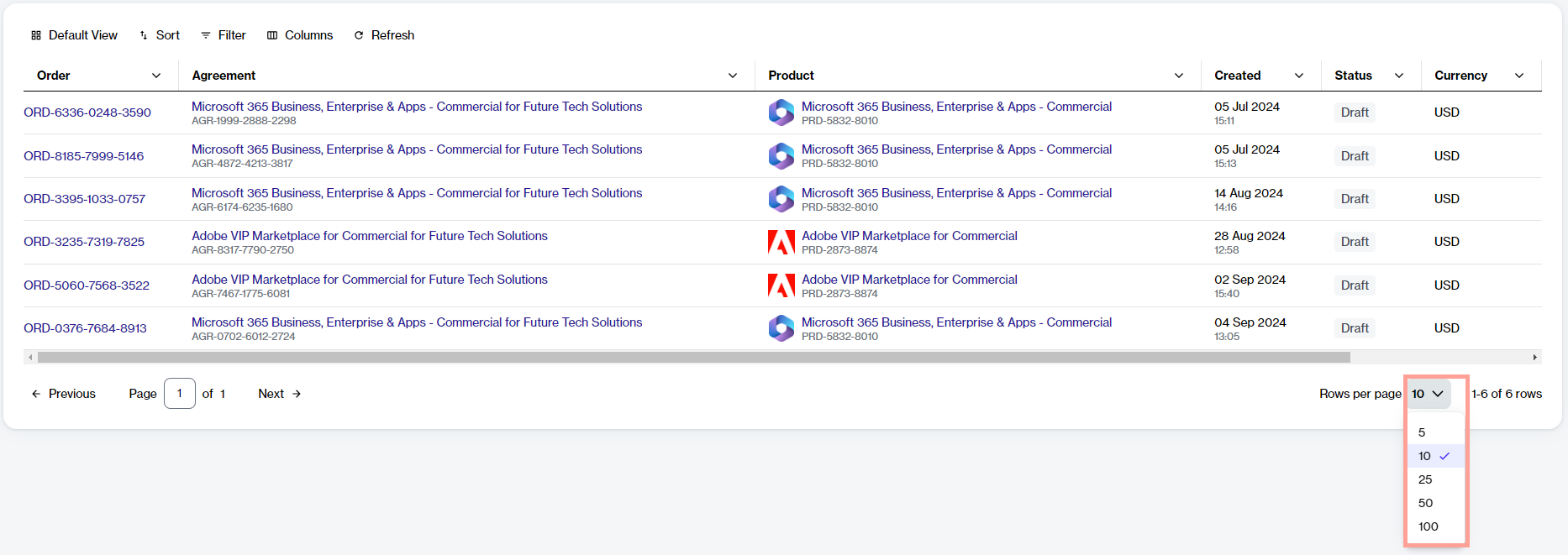Open order ORD-0376-7684-8913 link
Viewport: 1568px width, 555px height.
(x=85, y=328)
